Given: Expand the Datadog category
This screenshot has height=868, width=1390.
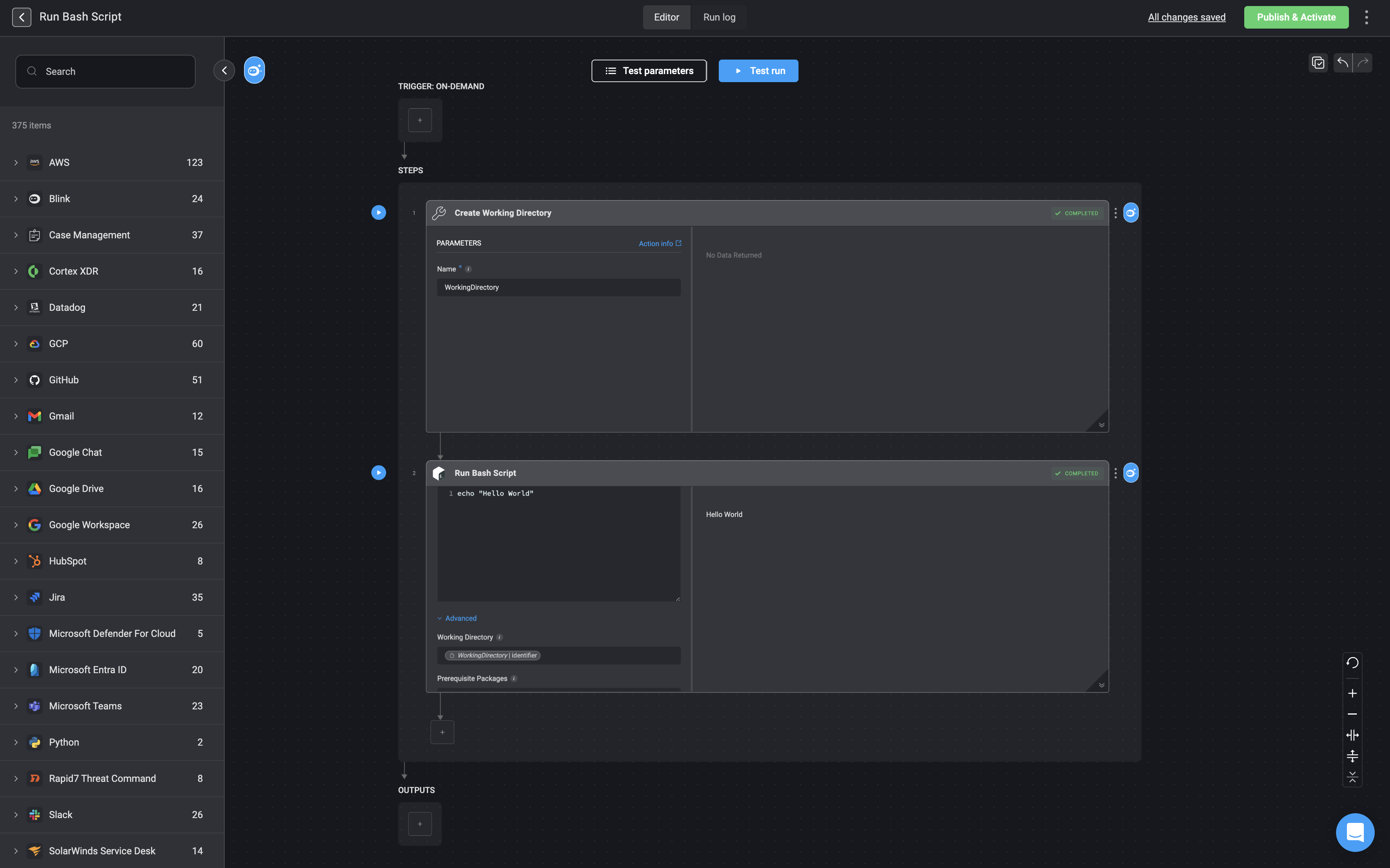Looking at the screenshot, I should (x=16, y=307).
